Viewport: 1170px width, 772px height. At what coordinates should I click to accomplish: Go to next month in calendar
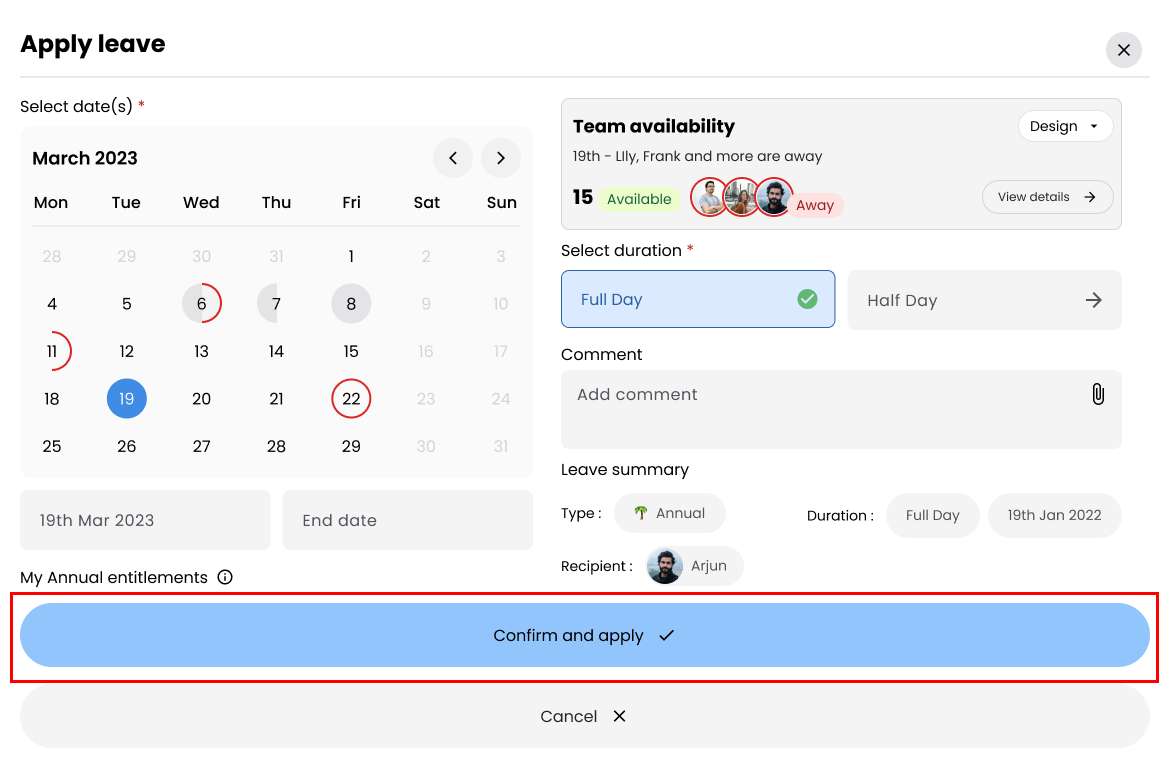(501, 158)
